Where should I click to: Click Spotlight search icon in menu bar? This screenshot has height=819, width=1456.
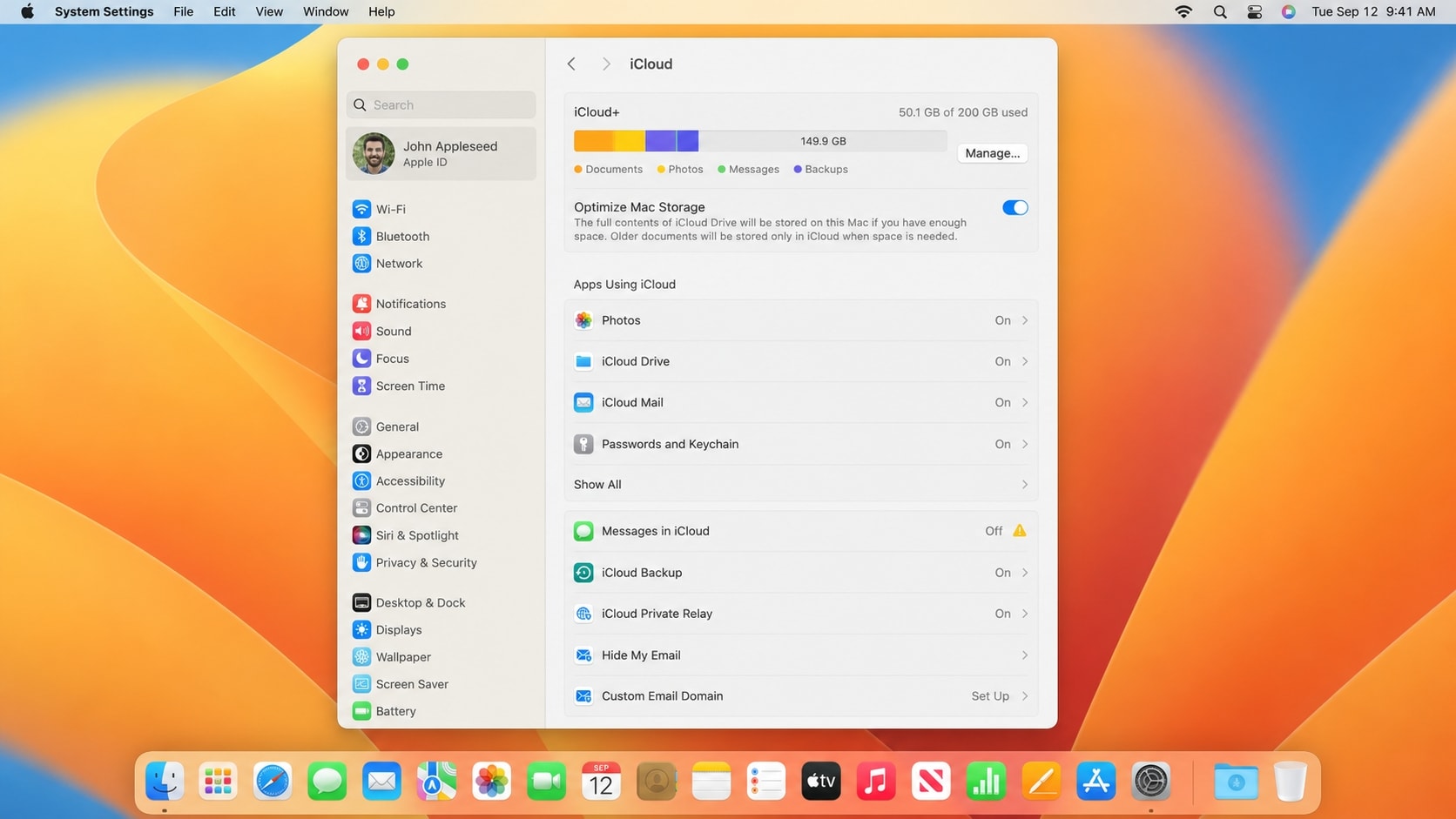pyautogui.click(x=1220, y=12)
